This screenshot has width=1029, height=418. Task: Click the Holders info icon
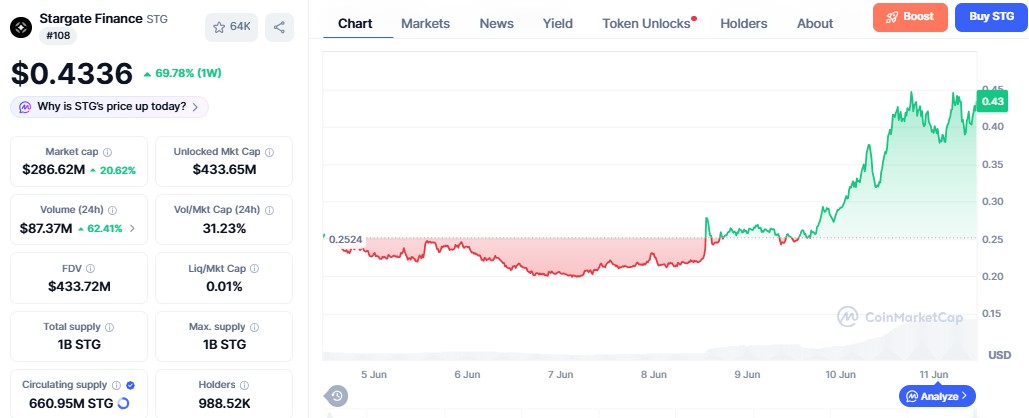(x=244, y=385)
